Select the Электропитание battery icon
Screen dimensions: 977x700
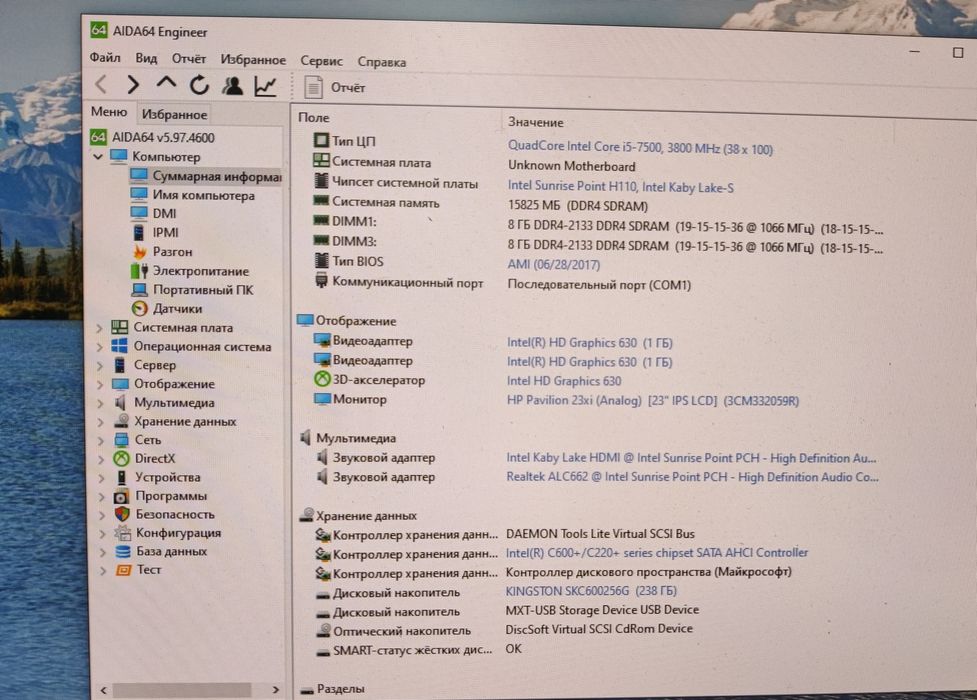click(140, 271)
